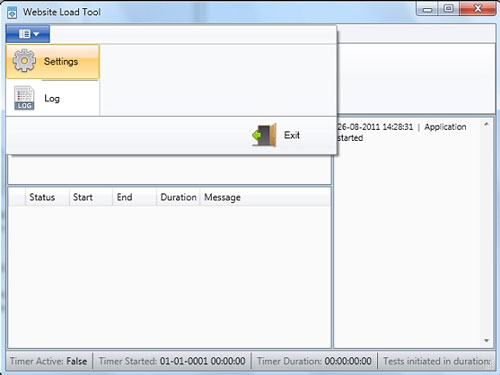Click the LOG document icon
The image size is (500, 375).
(x=24, y=98)
